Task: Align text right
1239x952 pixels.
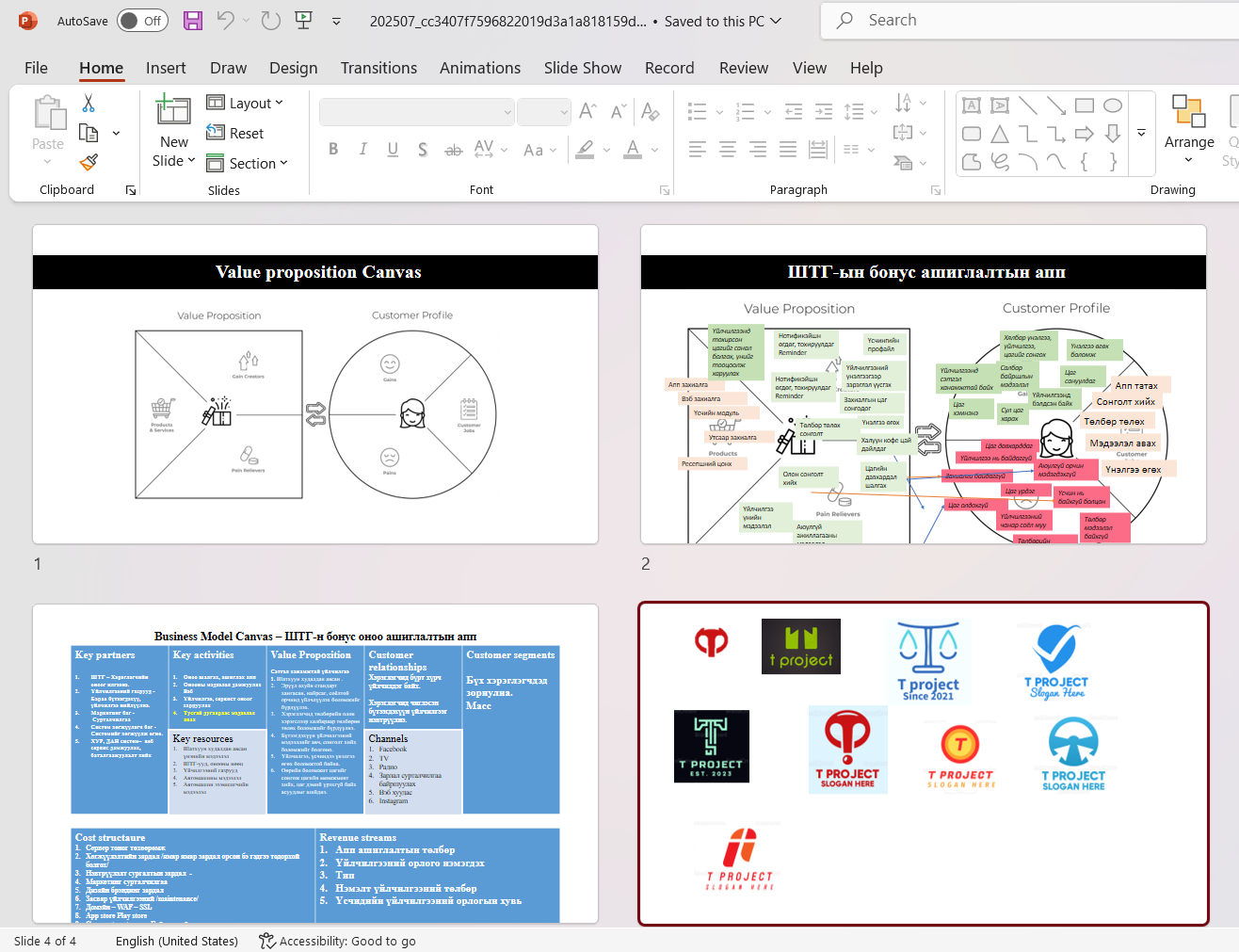Action: click(758, 149)
